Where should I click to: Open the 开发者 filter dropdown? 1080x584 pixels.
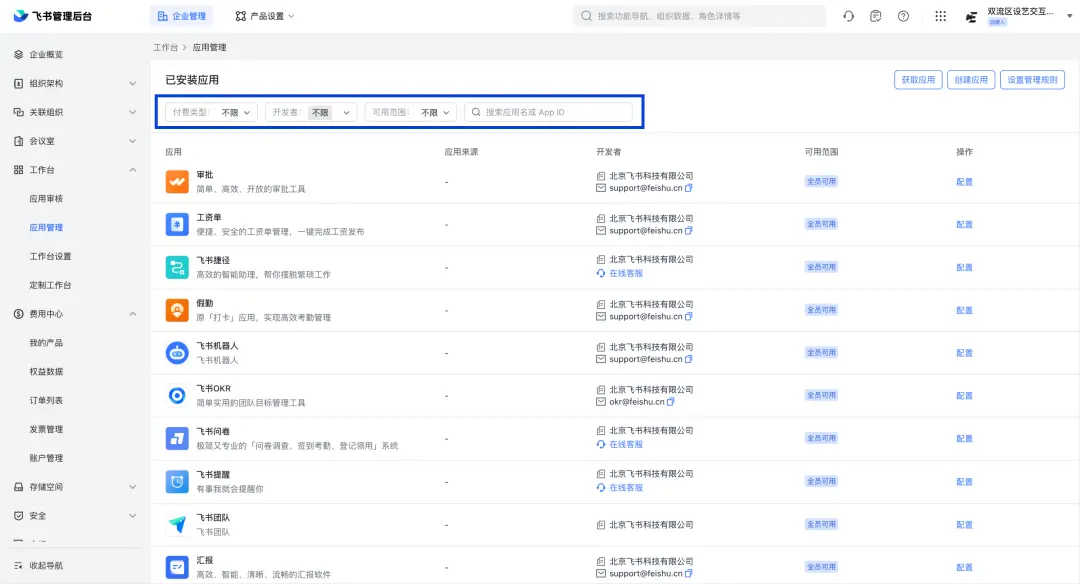coord(311,113)
